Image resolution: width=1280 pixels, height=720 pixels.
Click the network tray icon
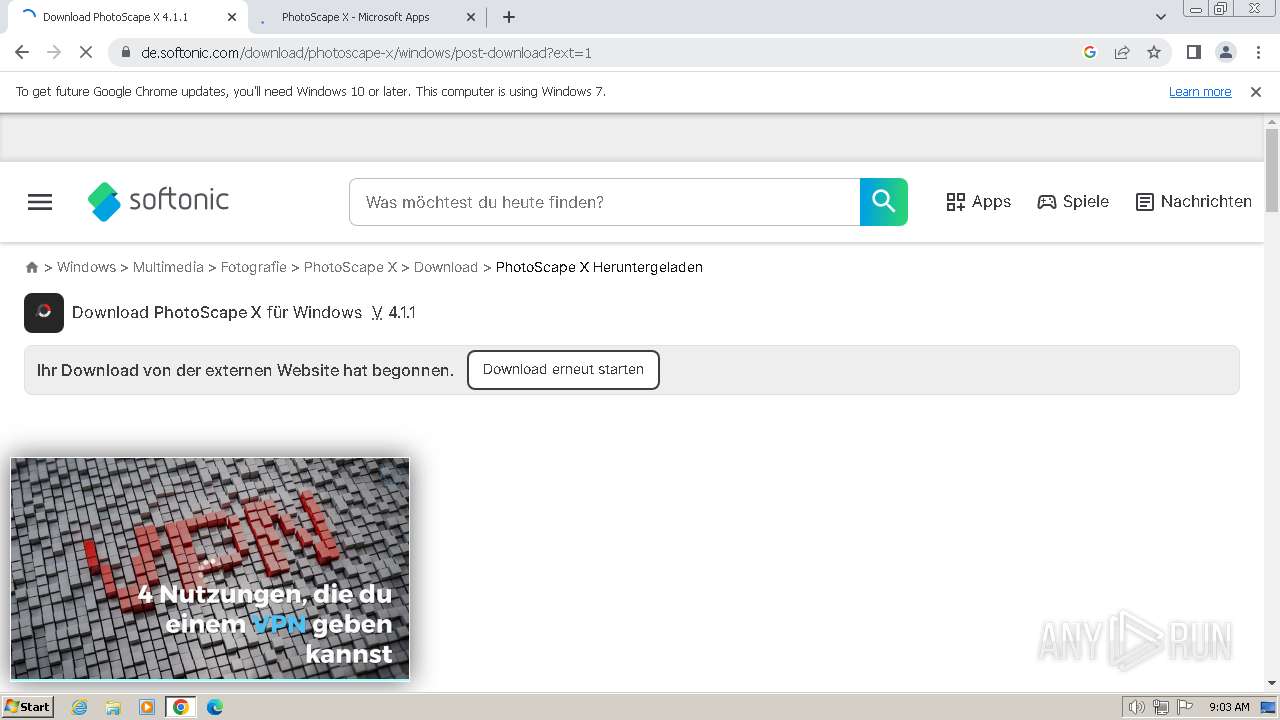[x=1161, y=707]
